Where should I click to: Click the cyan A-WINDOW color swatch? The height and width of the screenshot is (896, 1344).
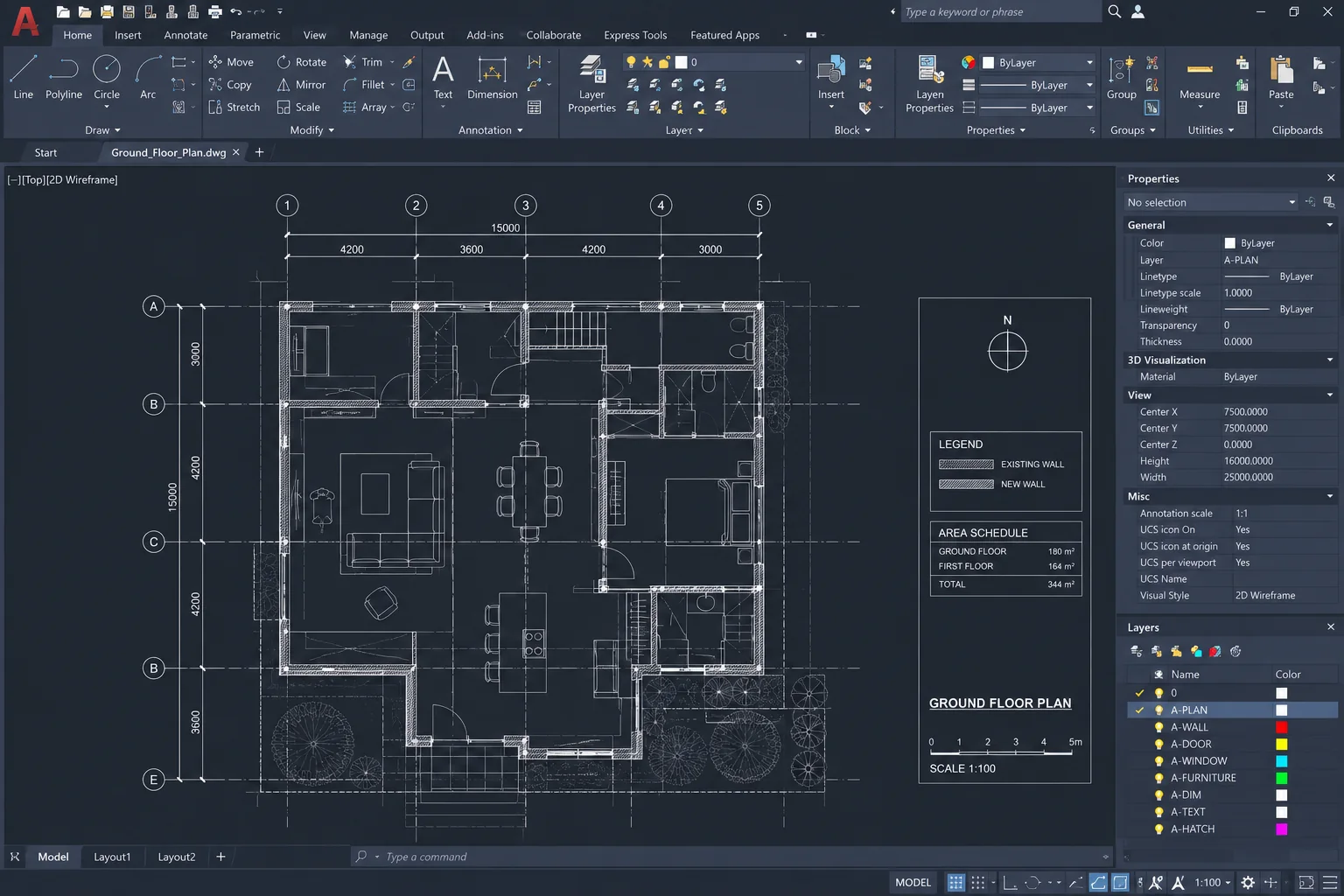pyautogui.click(x=1281, y=761)
